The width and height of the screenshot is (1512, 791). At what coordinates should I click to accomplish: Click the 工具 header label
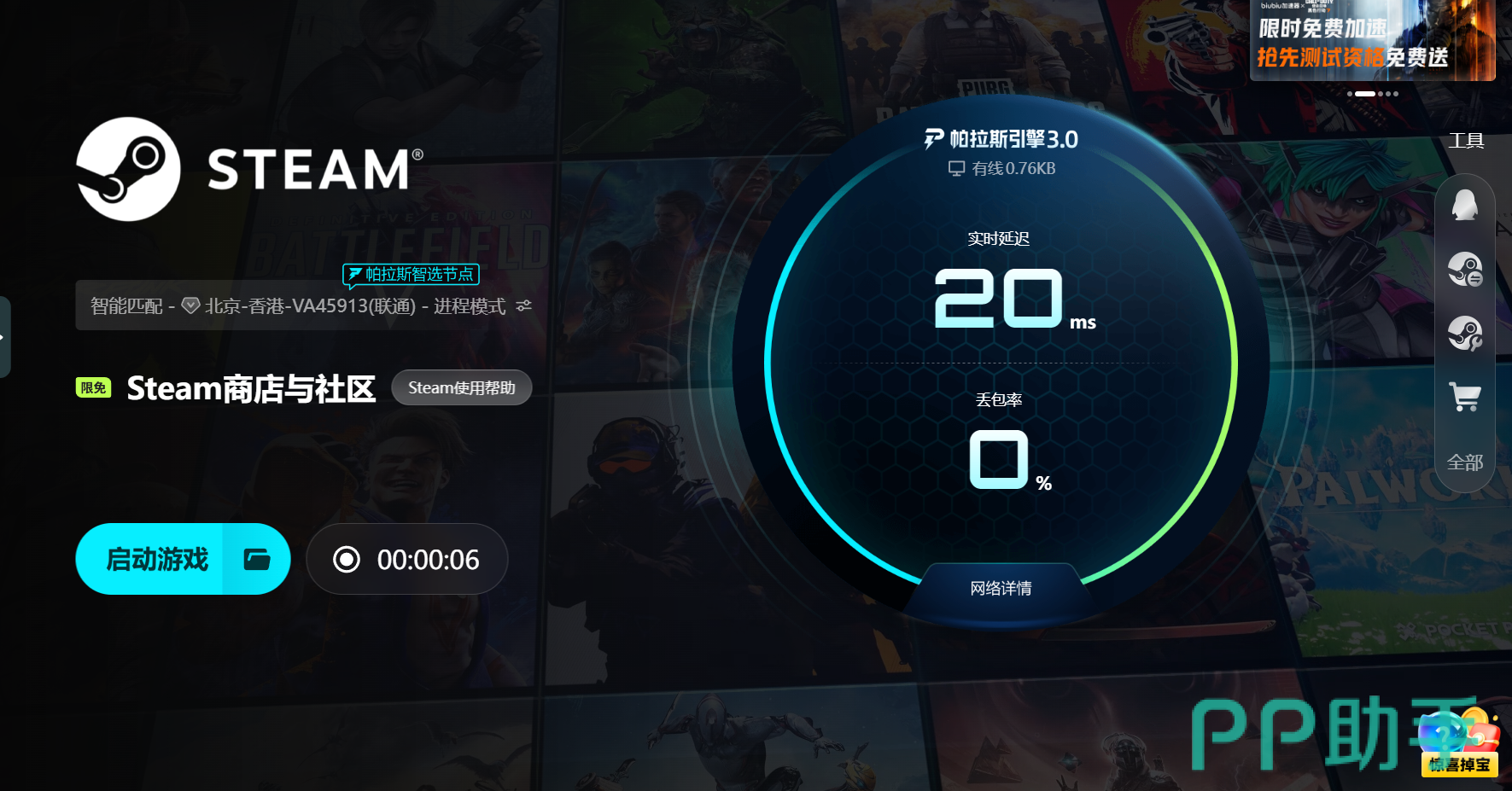[1466, 141]
